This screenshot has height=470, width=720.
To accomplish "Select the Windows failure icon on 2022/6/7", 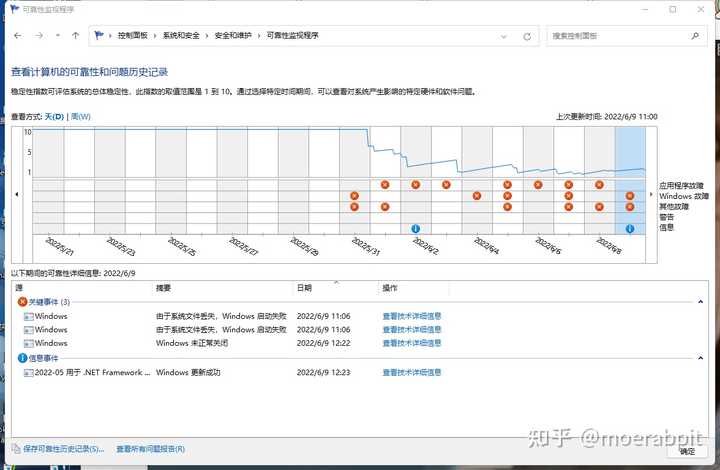I will [568, 196].
